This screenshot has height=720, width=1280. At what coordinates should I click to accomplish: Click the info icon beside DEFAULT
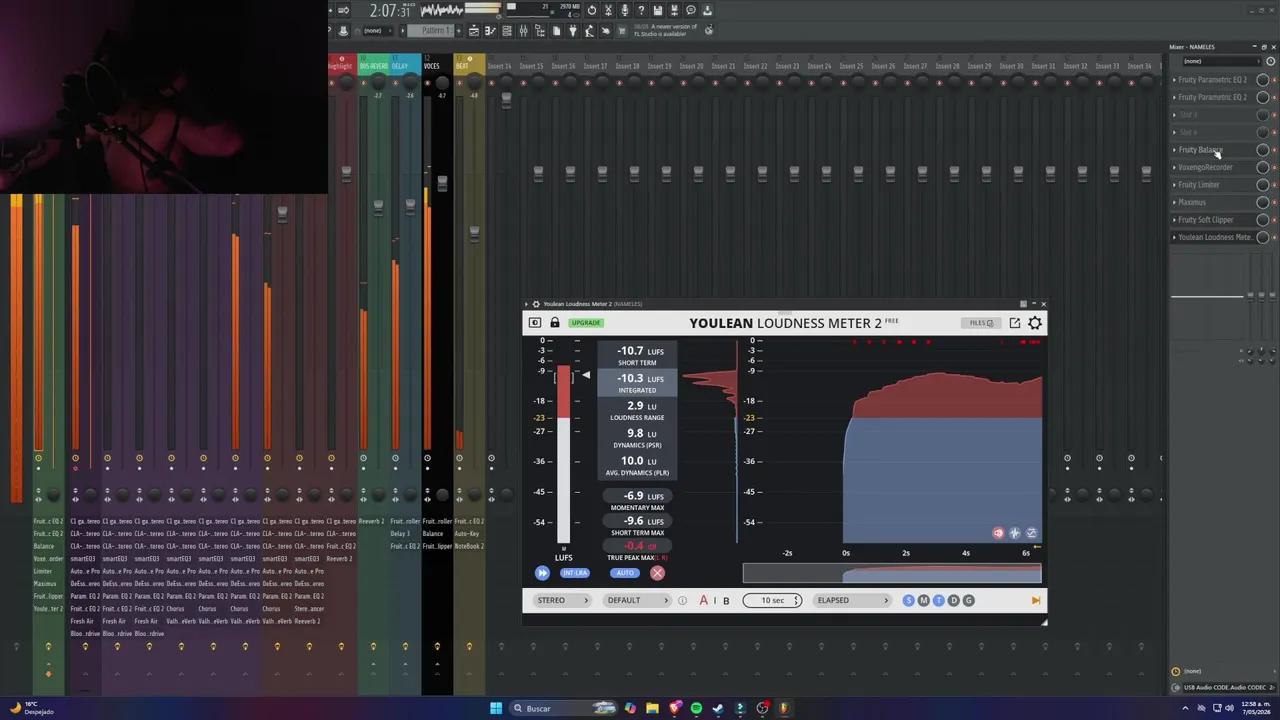683,601
